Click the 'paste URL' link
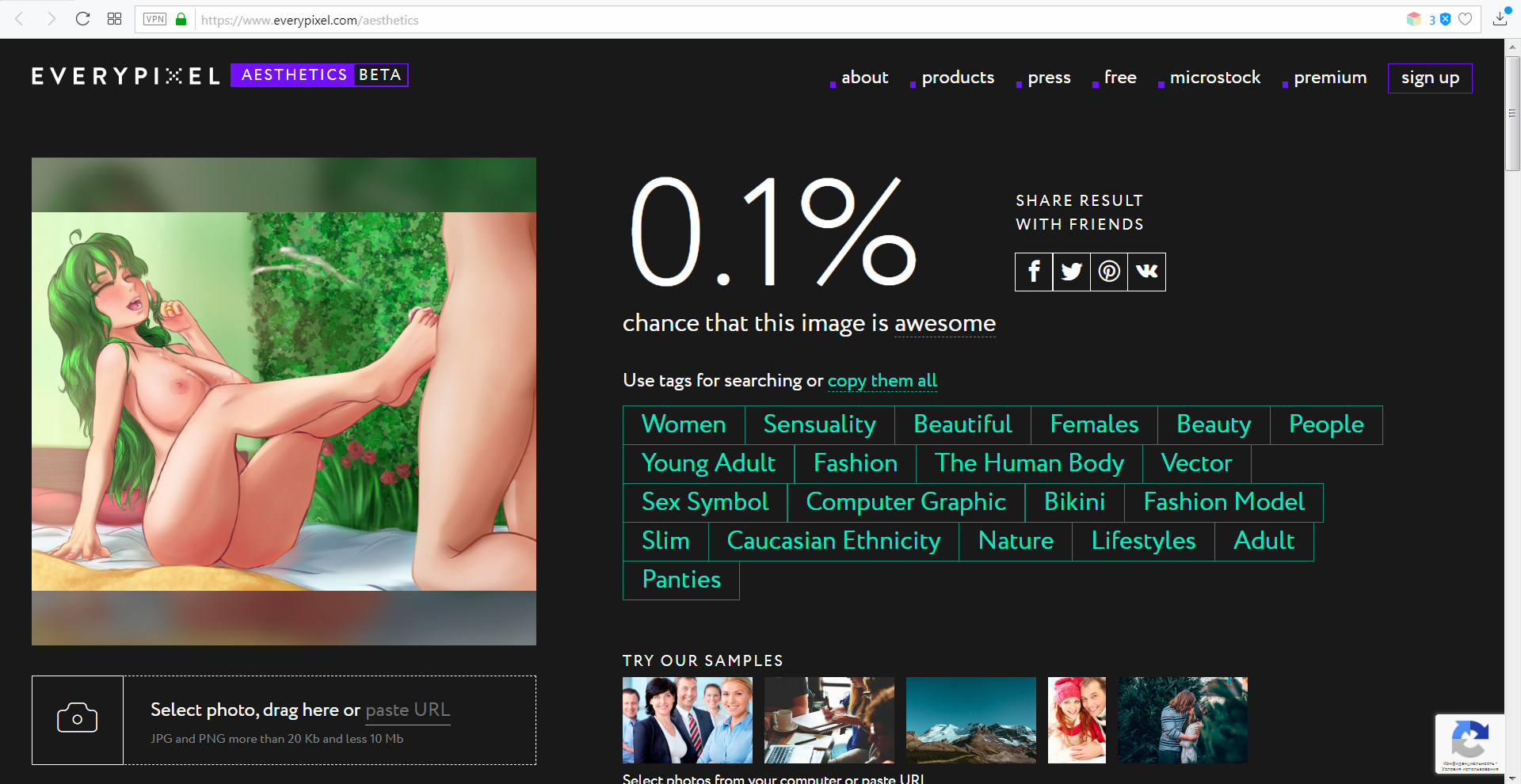Screen dimensions: 1521x784 [408, 710]
